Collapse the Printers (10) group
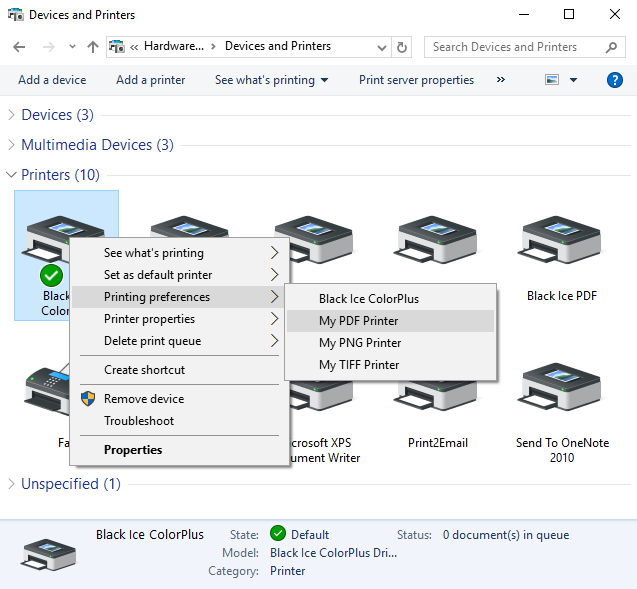Viewport: 637px width, 589px height. [12, 175]
